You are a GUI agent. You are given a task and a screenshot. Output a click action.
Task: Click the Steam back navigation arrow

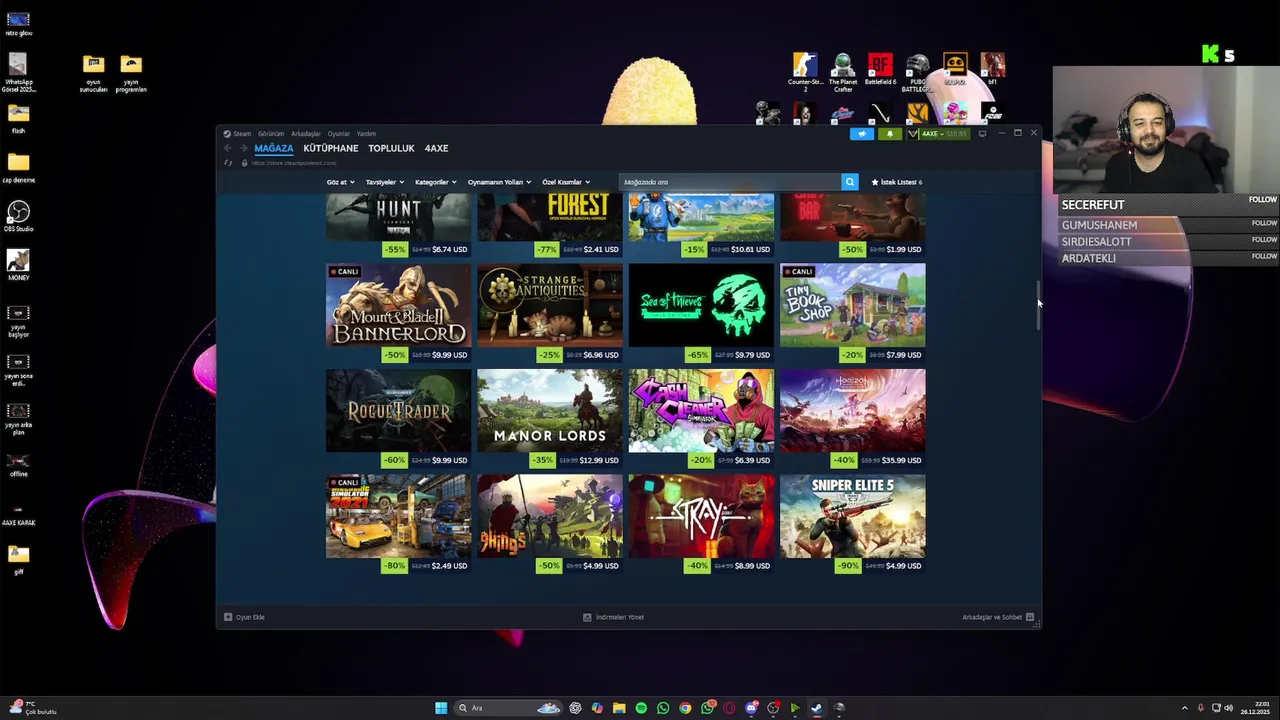(227, 148)
